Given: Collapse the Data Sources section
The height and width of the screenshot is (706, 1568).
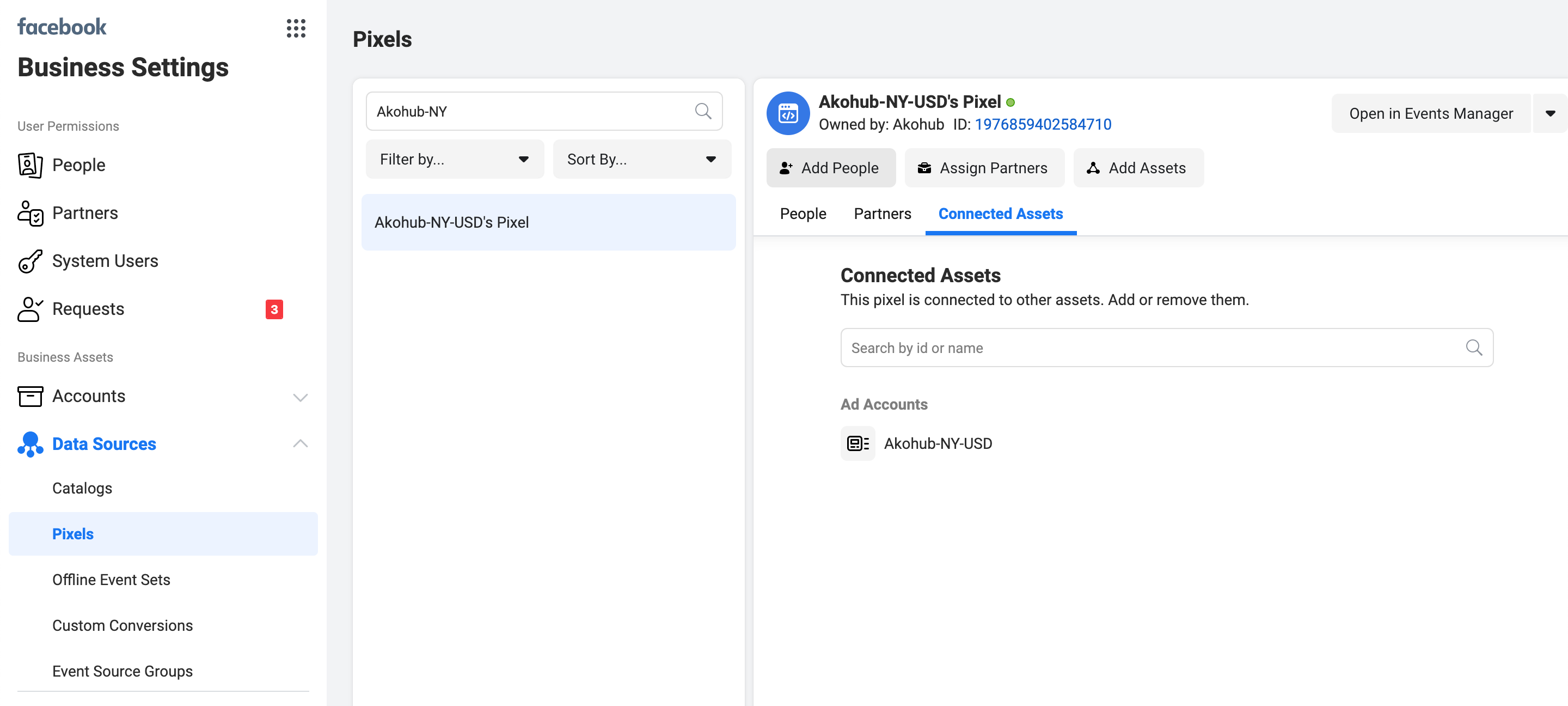Looking at the screenshot, I should click(x=300, y=443).
